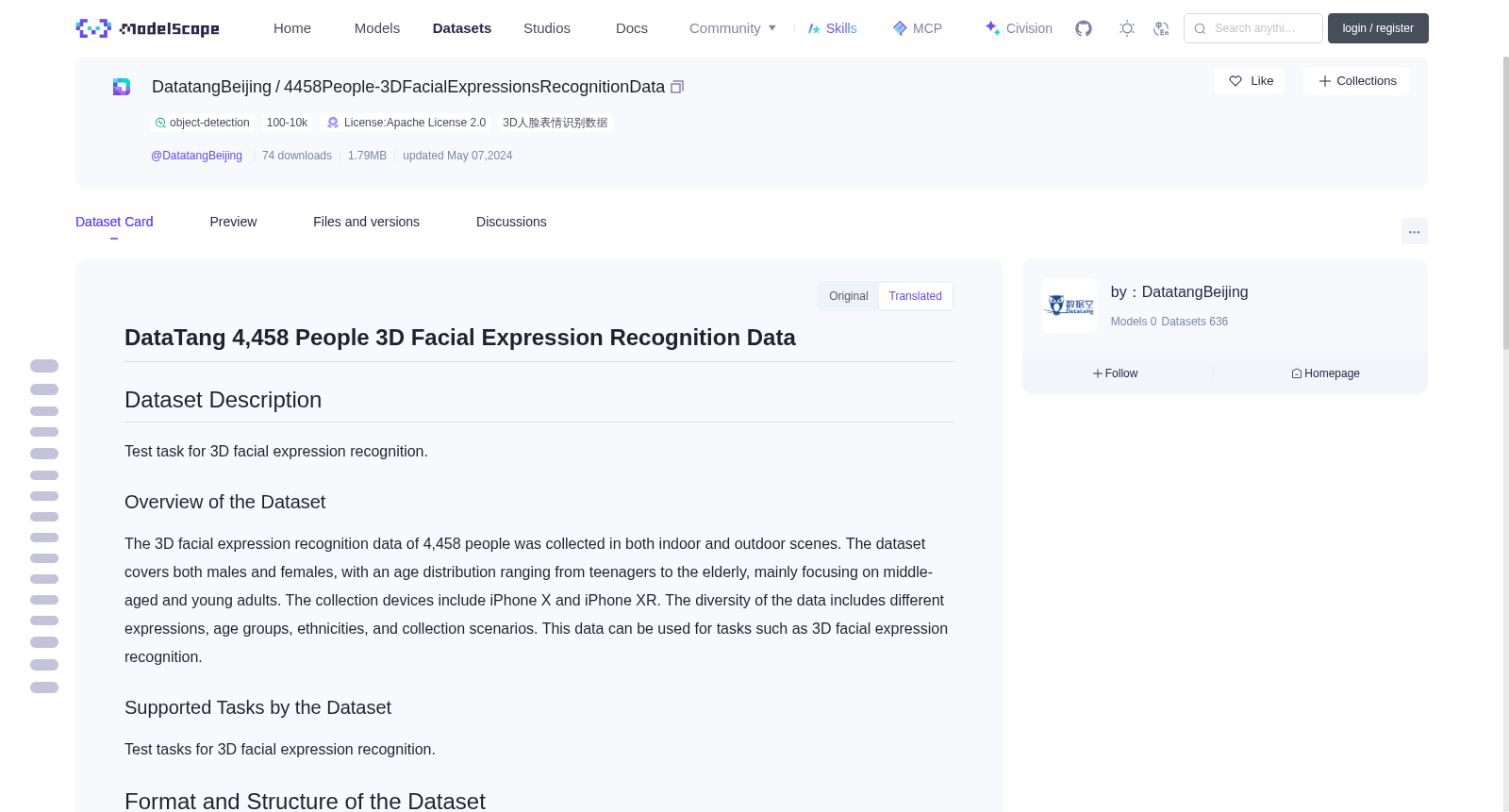This screenshot has width=1509, height=812.
Task: Open Civision from the navigation bar
Action: coord(1019,28)
